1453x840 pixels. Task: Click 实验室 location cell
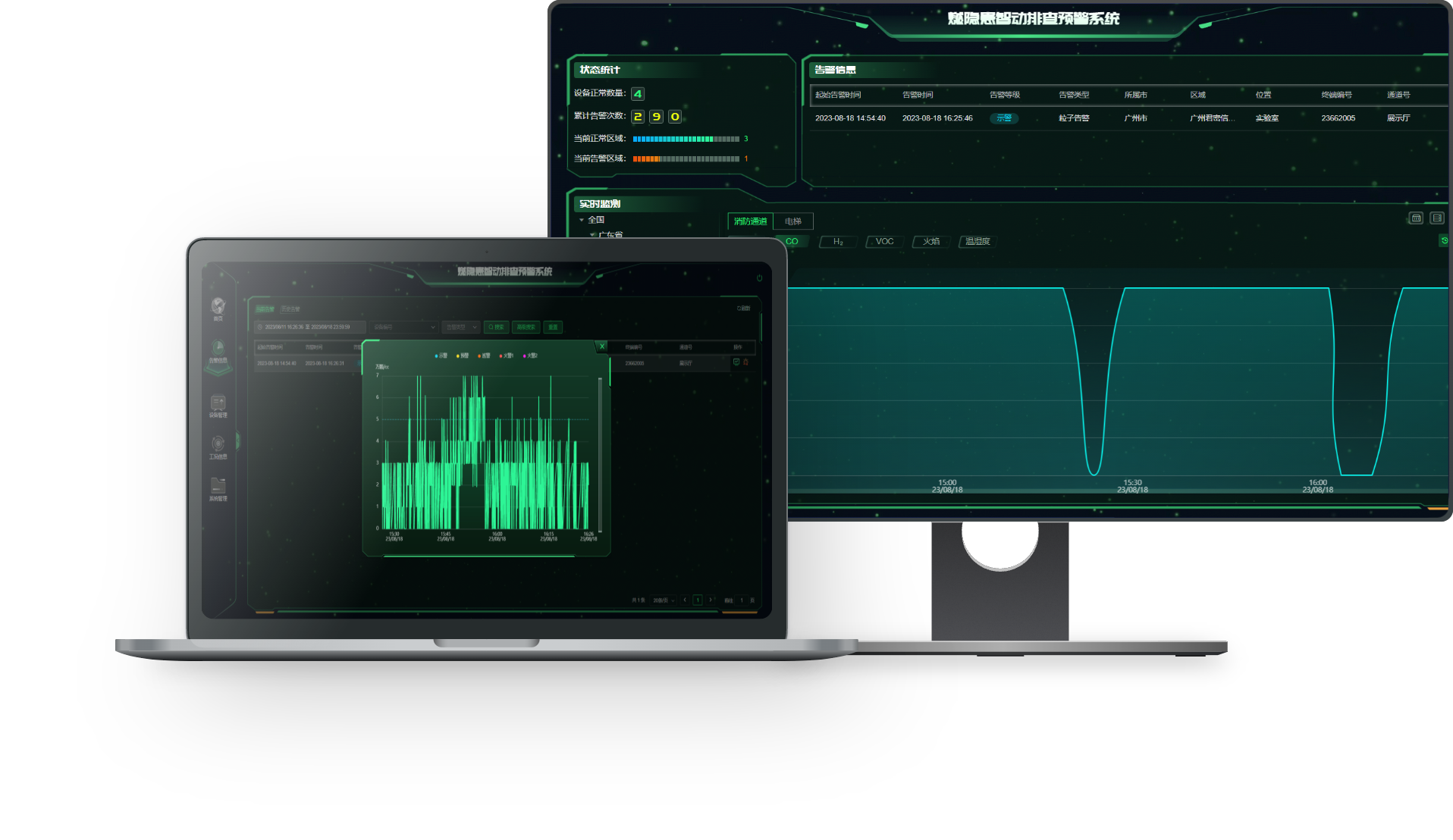click(1266, 118)
